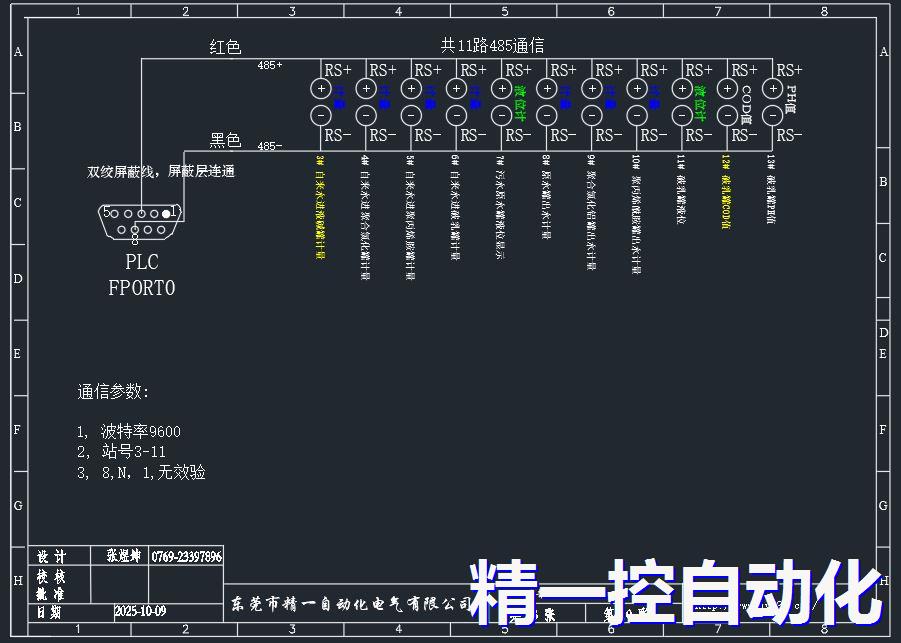This screenshot has height=643, width=901.
Task: Click the plus terminal of the 8# 泵水罐液位显示
Action: (x=547, y=88)
